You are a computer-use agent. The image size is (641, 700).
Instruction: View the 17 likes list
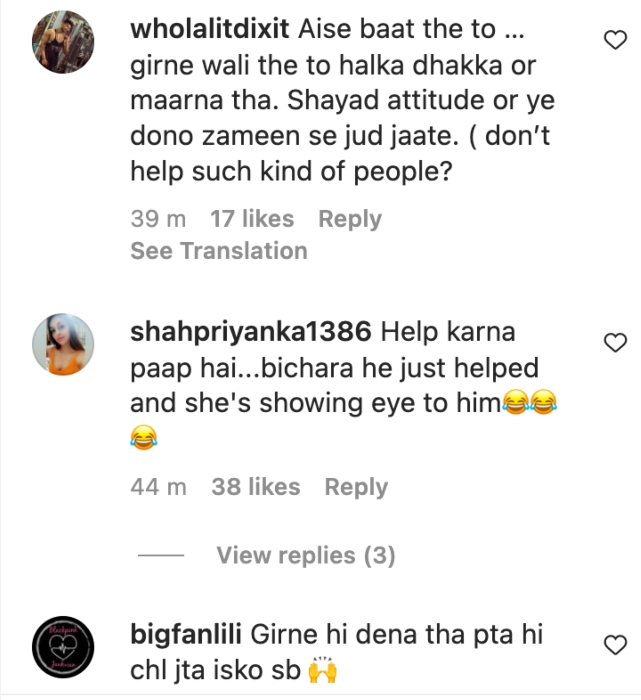(252, 219)
